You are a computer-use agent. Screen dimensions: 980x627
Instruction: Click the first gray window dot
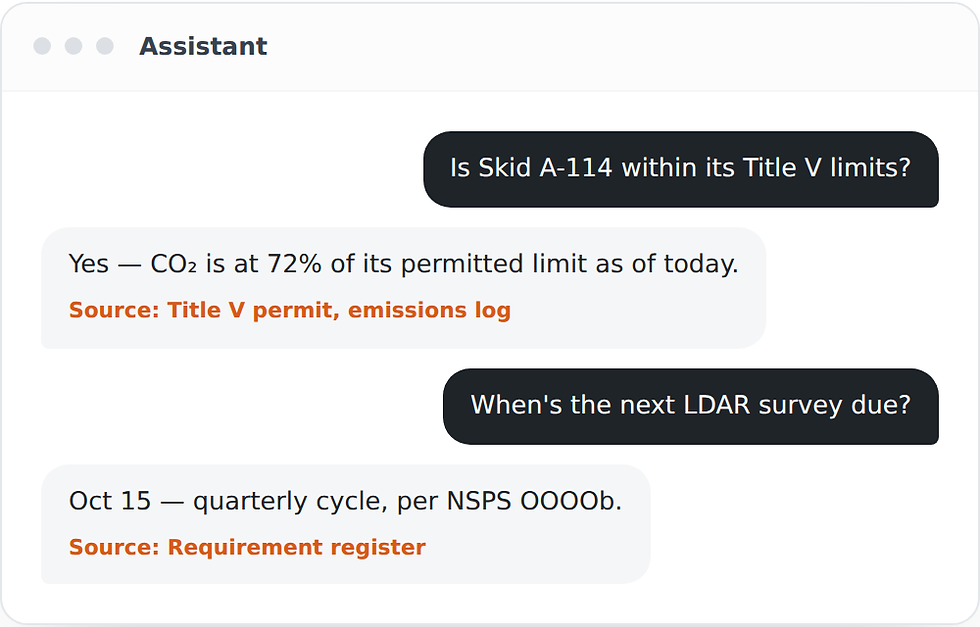click(42, 46)
